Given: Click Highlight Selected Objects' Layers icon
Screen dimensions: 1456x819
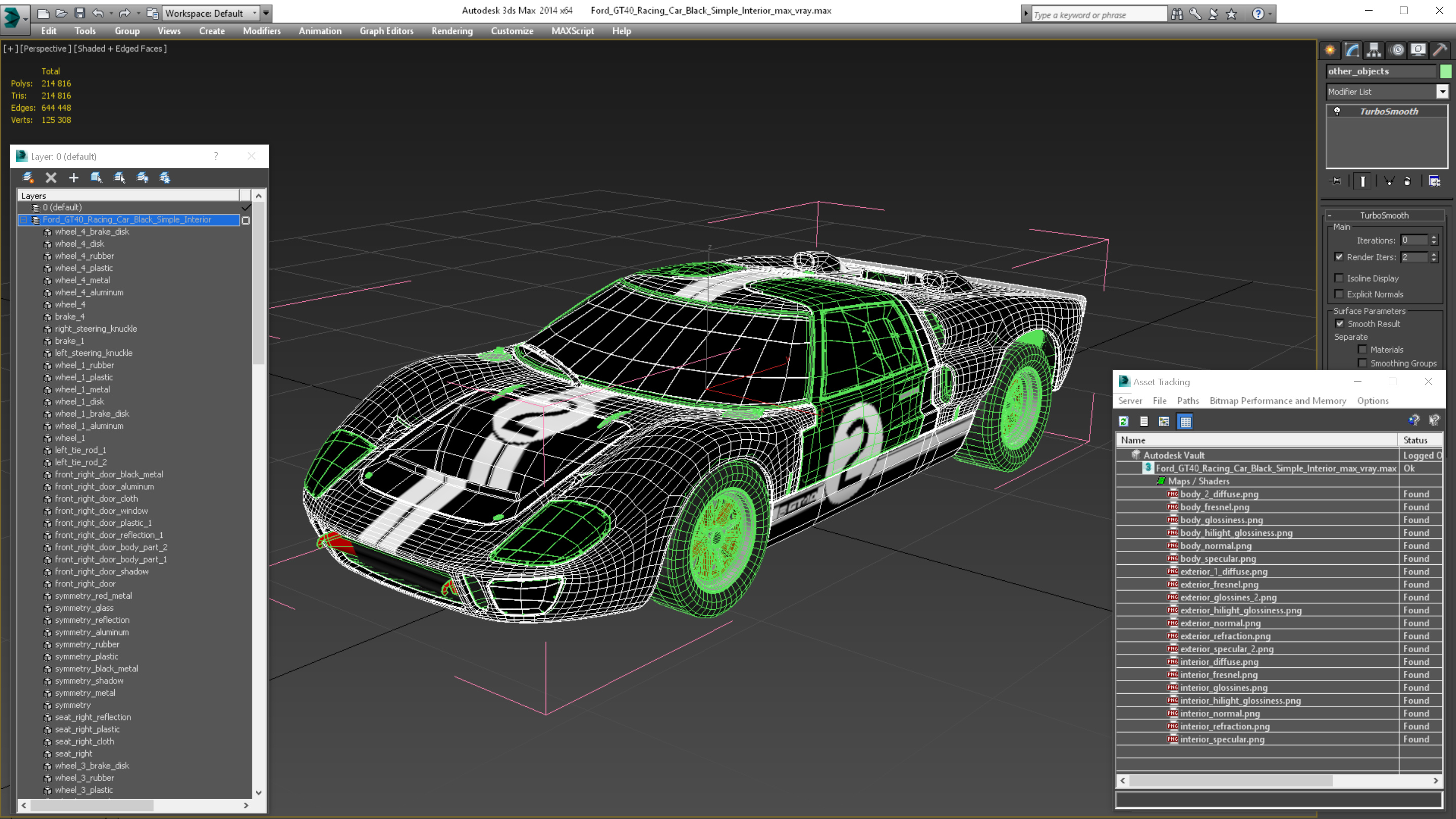Looking at the screenshot, I should point(119,177).
